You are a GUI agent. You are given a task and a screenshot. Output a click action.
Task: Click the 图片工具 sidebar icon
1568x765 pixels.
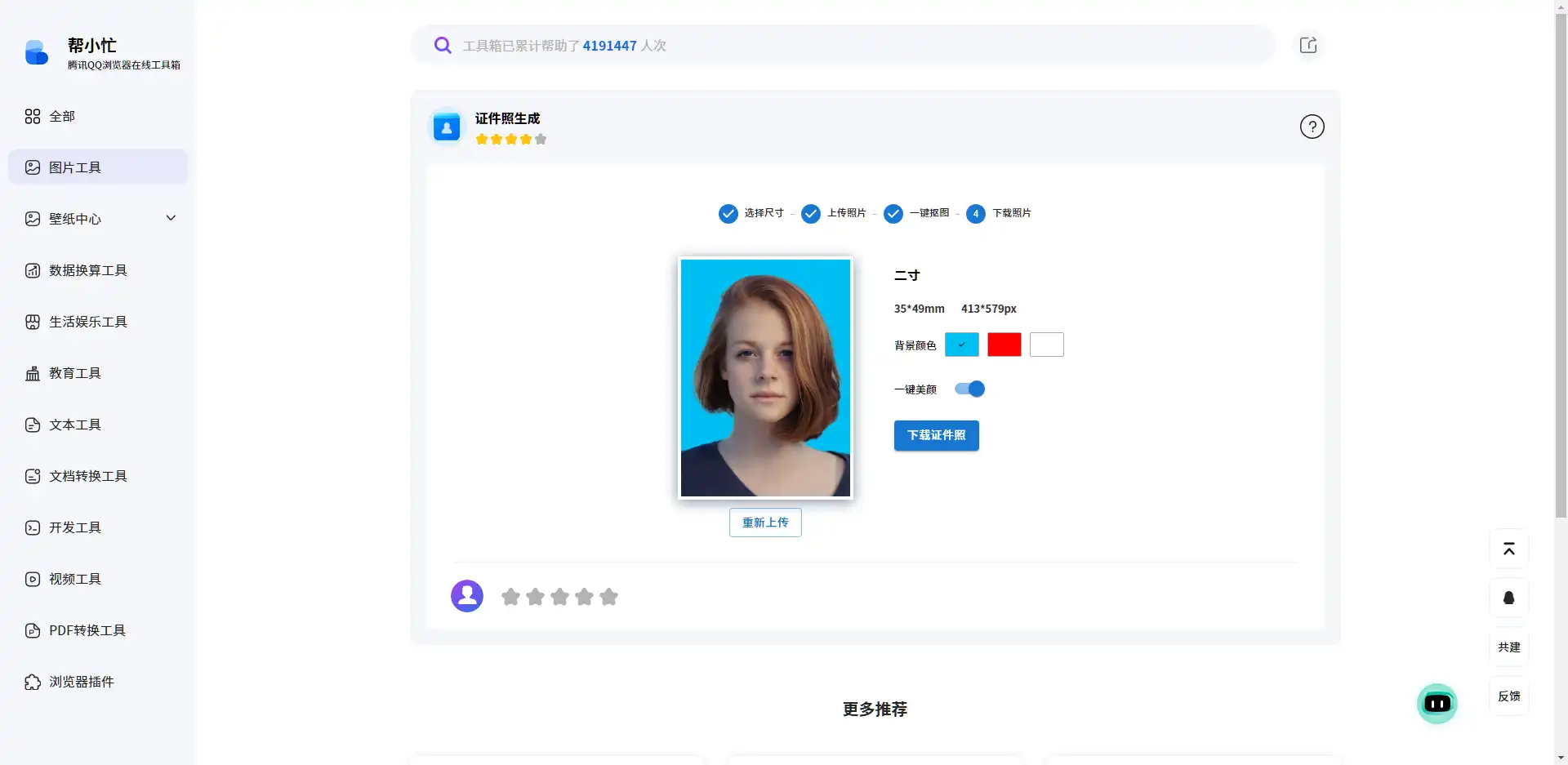click(x=33, y=167)
